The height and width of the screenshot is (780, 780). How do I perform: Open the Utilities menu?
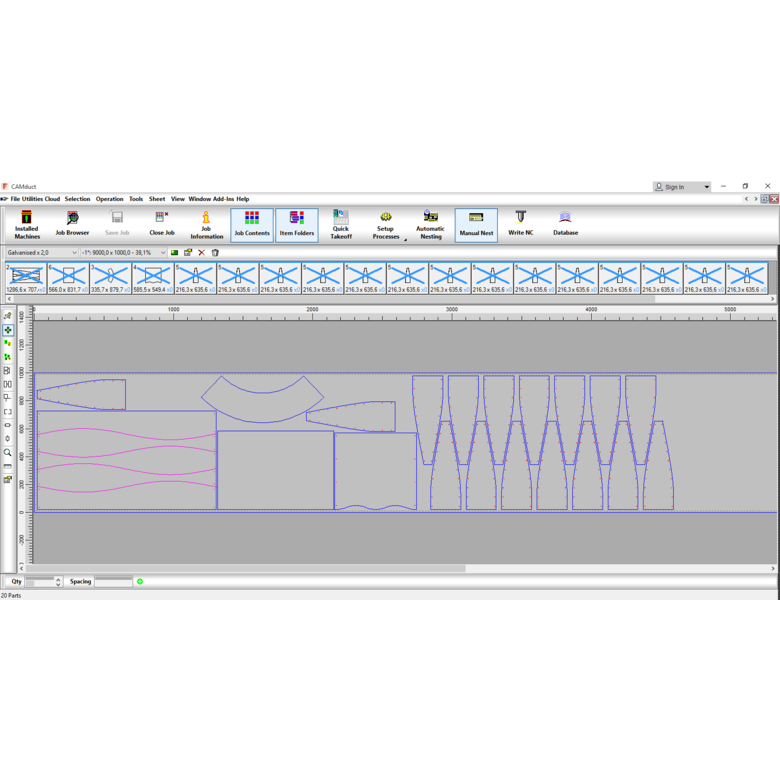(32, 199)
